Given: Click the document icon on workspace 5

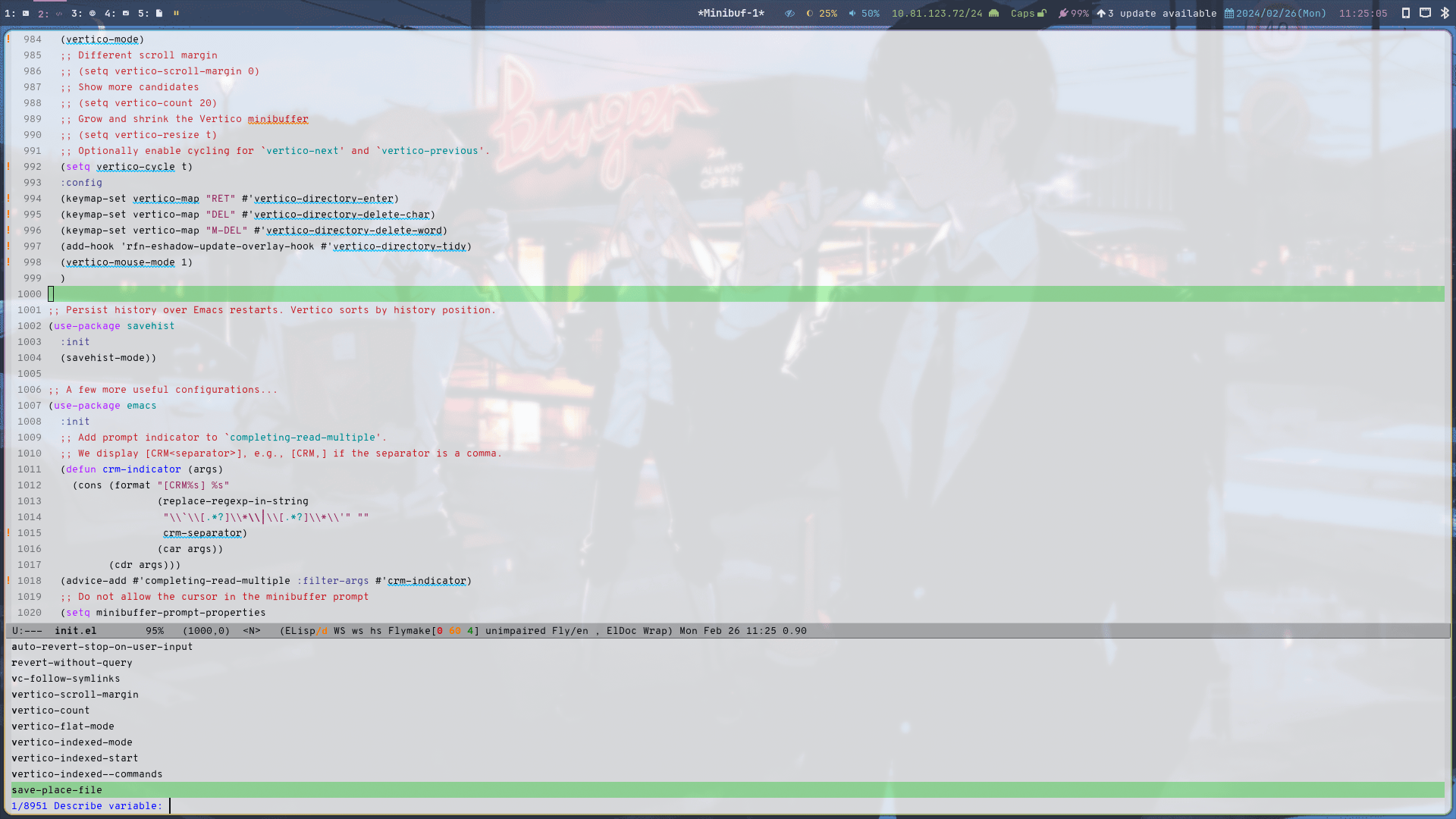Looking at the screenshot, I should click(x=159, y=13).
